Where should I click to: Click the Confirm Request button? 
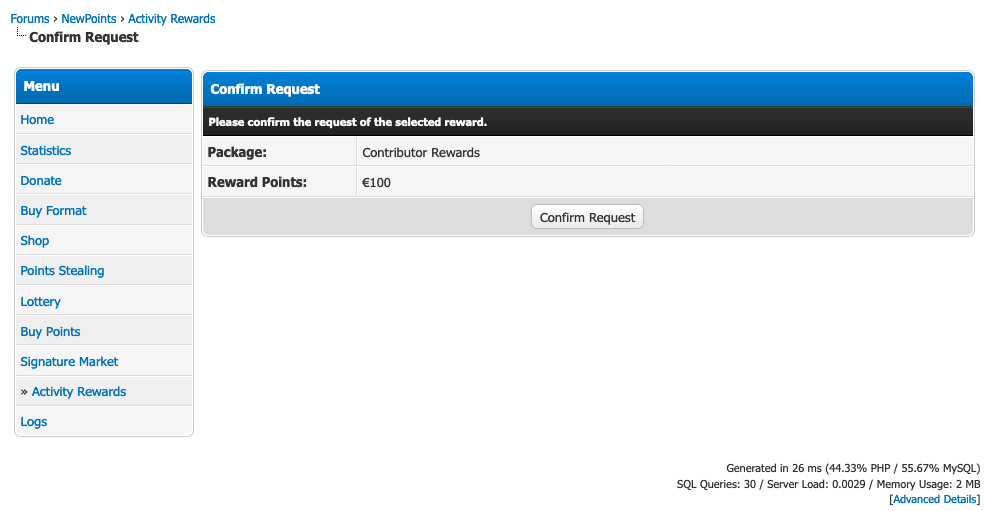pyautogui.click(x=587, y=217)
